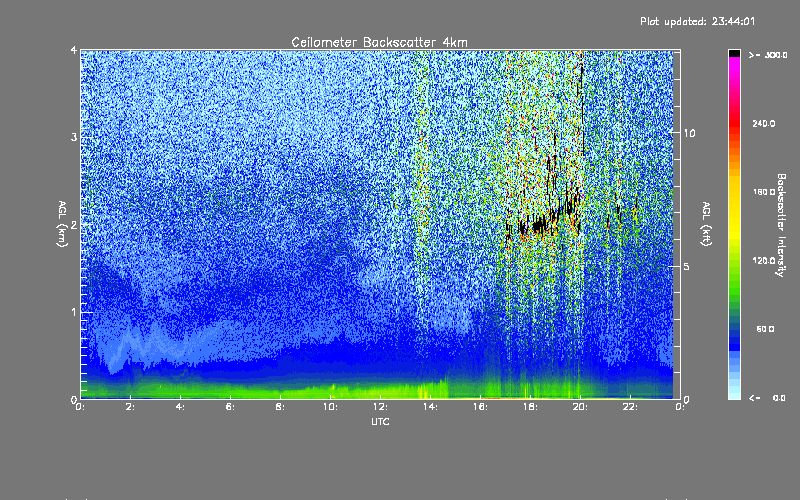Image resolution: width=800 pixels, height=500 pixels.
Task: Click the '10:' tick on the time axis
Action: coord(330,407)
